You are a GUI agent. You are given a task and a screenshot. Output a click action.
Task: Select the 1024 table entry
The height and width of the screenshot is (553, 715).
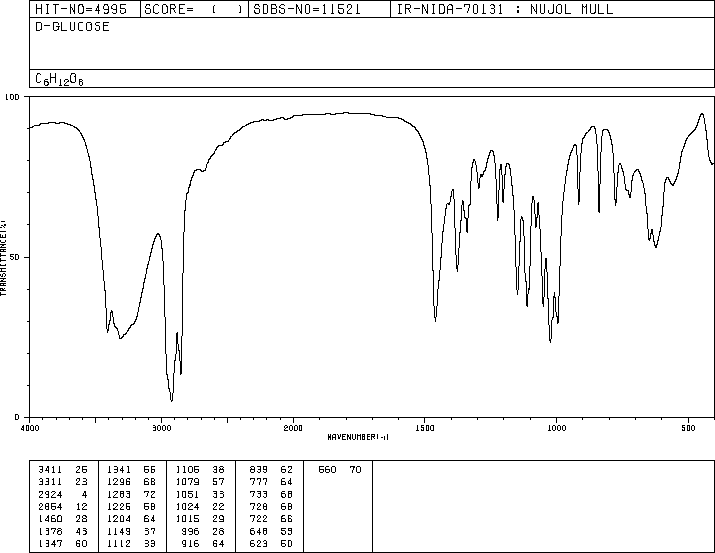(x=187, y=506)
